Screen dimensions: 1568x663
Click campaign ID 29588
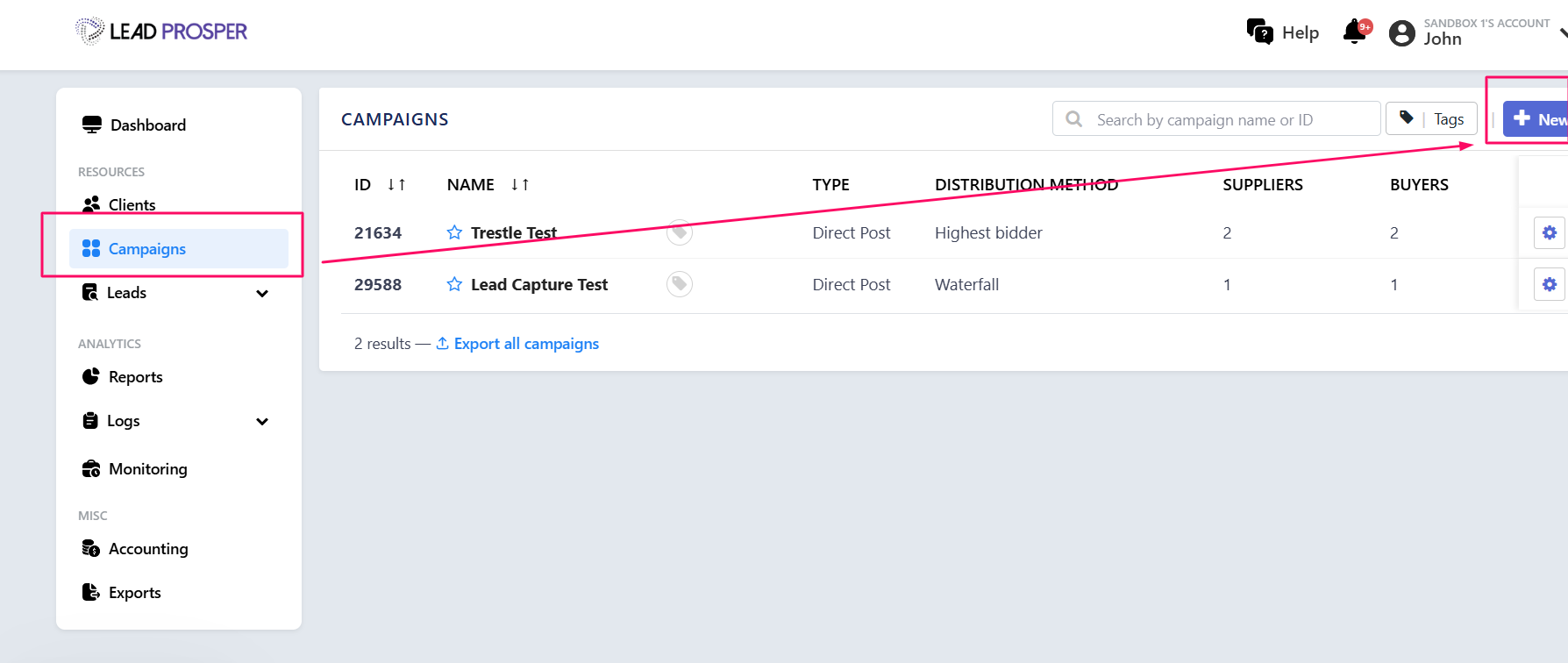tap(378, 284)
